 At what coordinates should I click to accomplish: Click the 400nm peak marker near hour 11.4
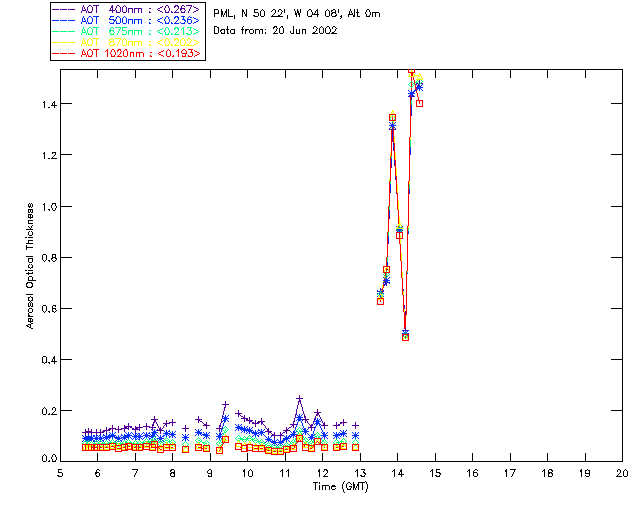pyautogui.click(x=300, y=398)
